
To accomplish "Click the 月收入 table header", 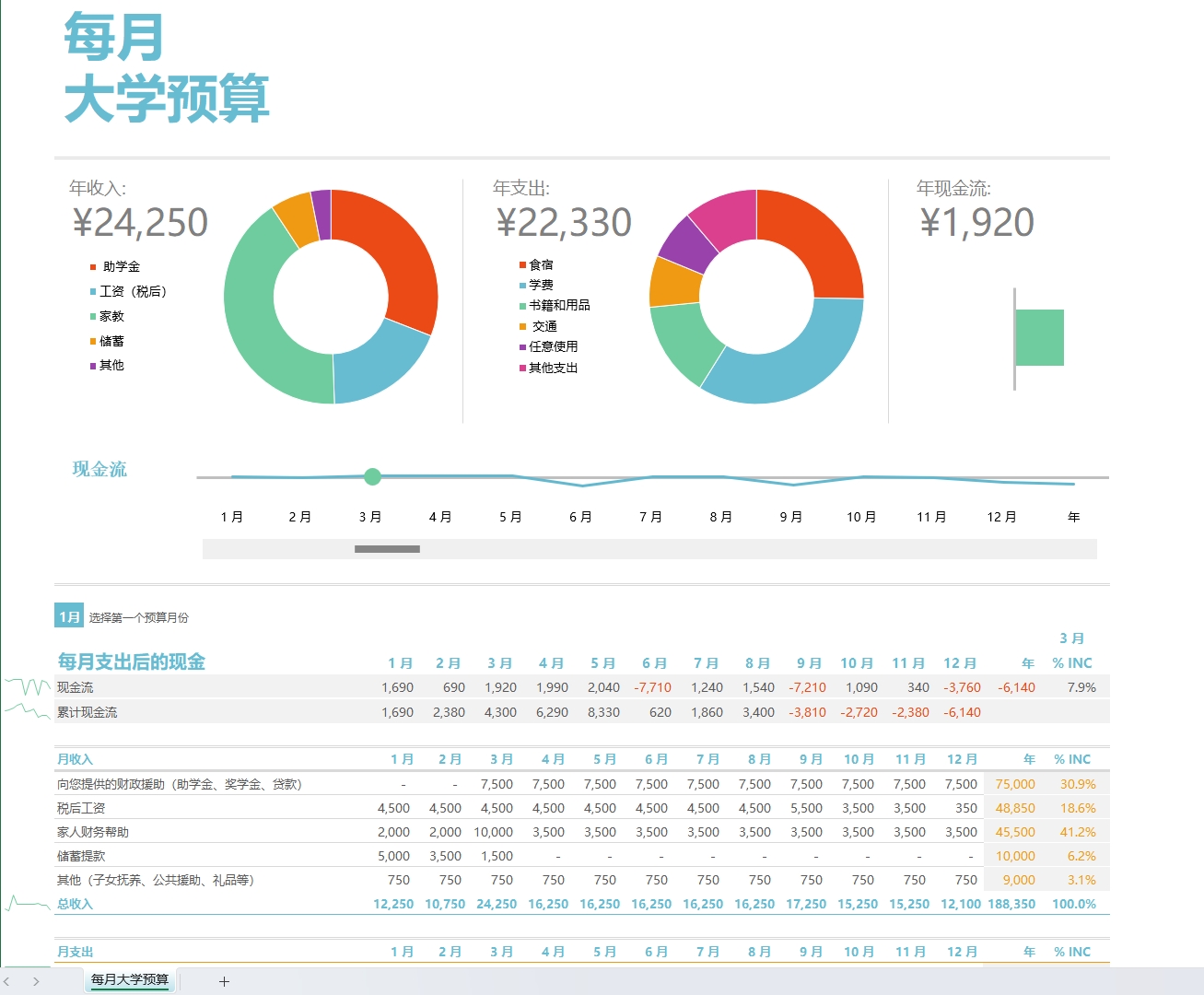I will tap(76, 759).
